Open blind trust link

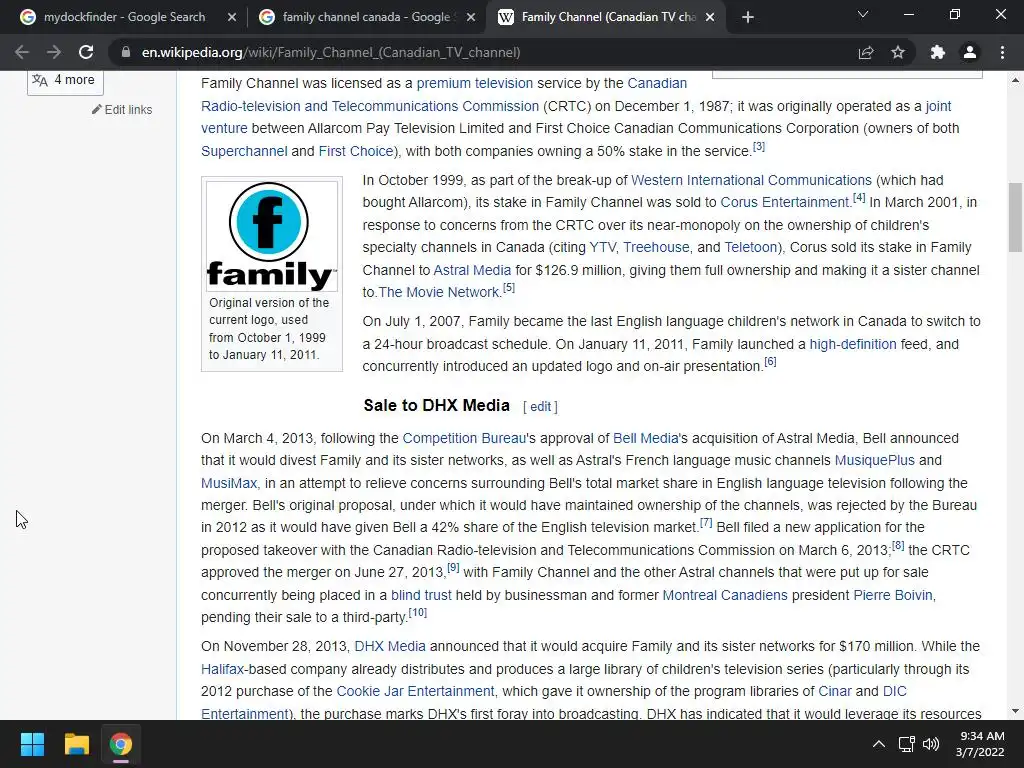pos(421,595)
